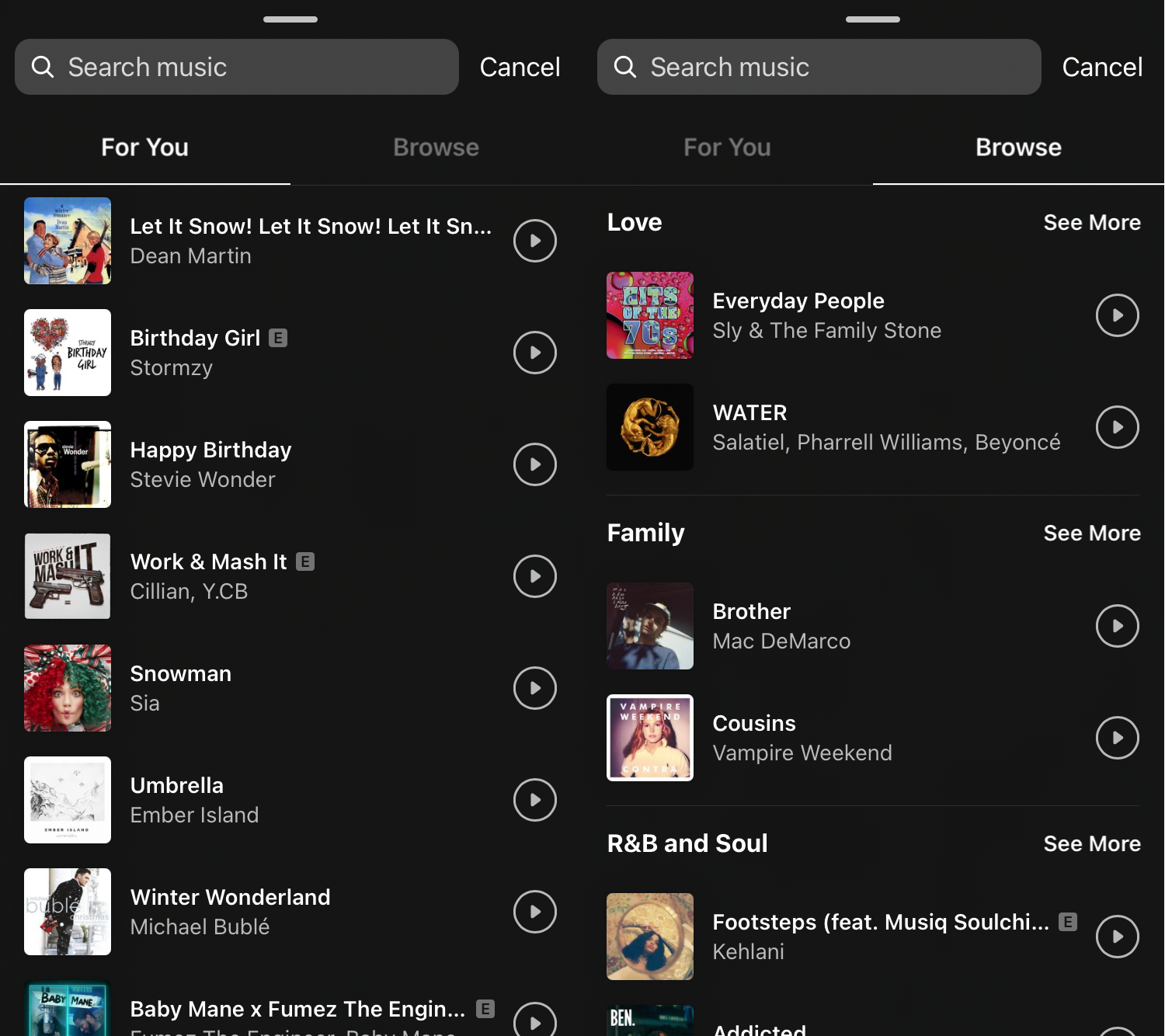Switch to For You tab in right panel
1165x1036 pixels.
click(x=728, y=148)
